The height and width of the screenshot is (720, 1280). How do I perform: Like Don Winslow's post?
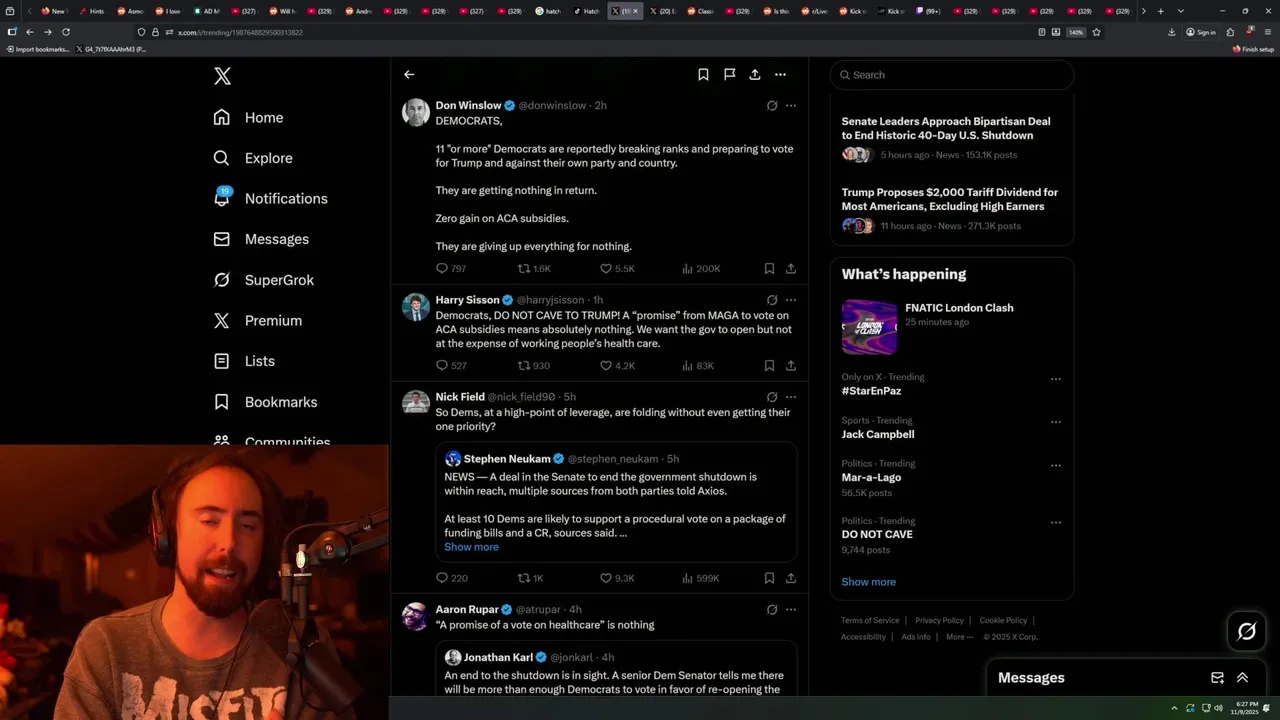pyautogui.click(x=605, y=268)
